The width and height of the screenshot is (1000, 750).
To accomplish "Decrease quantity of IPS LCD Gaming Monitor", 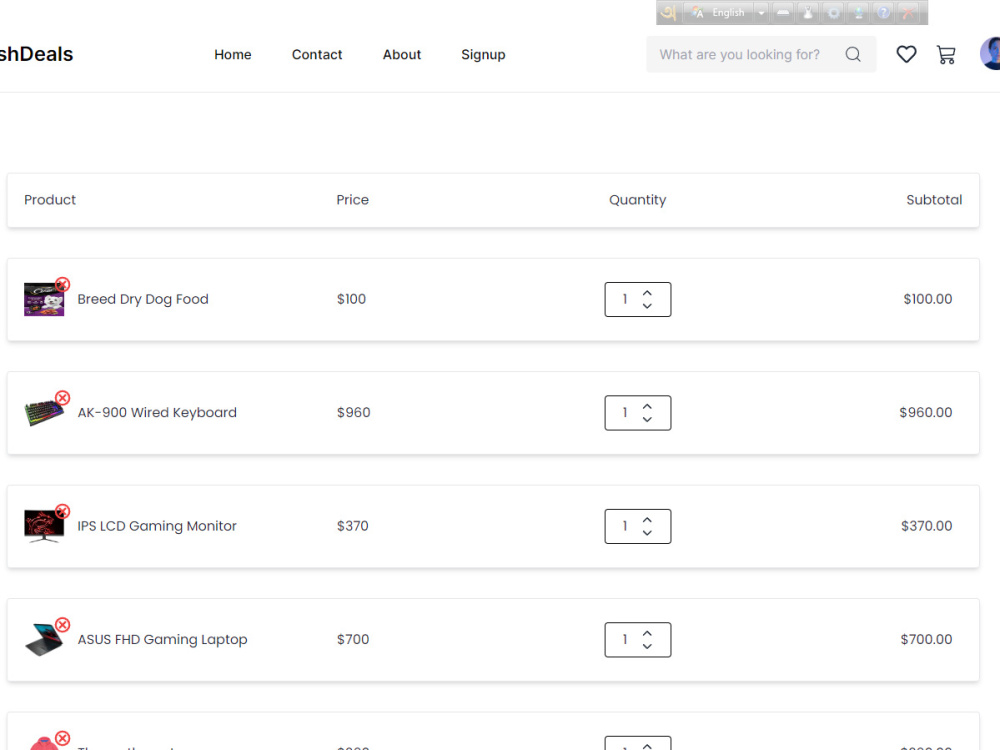I will click(647, 533).
